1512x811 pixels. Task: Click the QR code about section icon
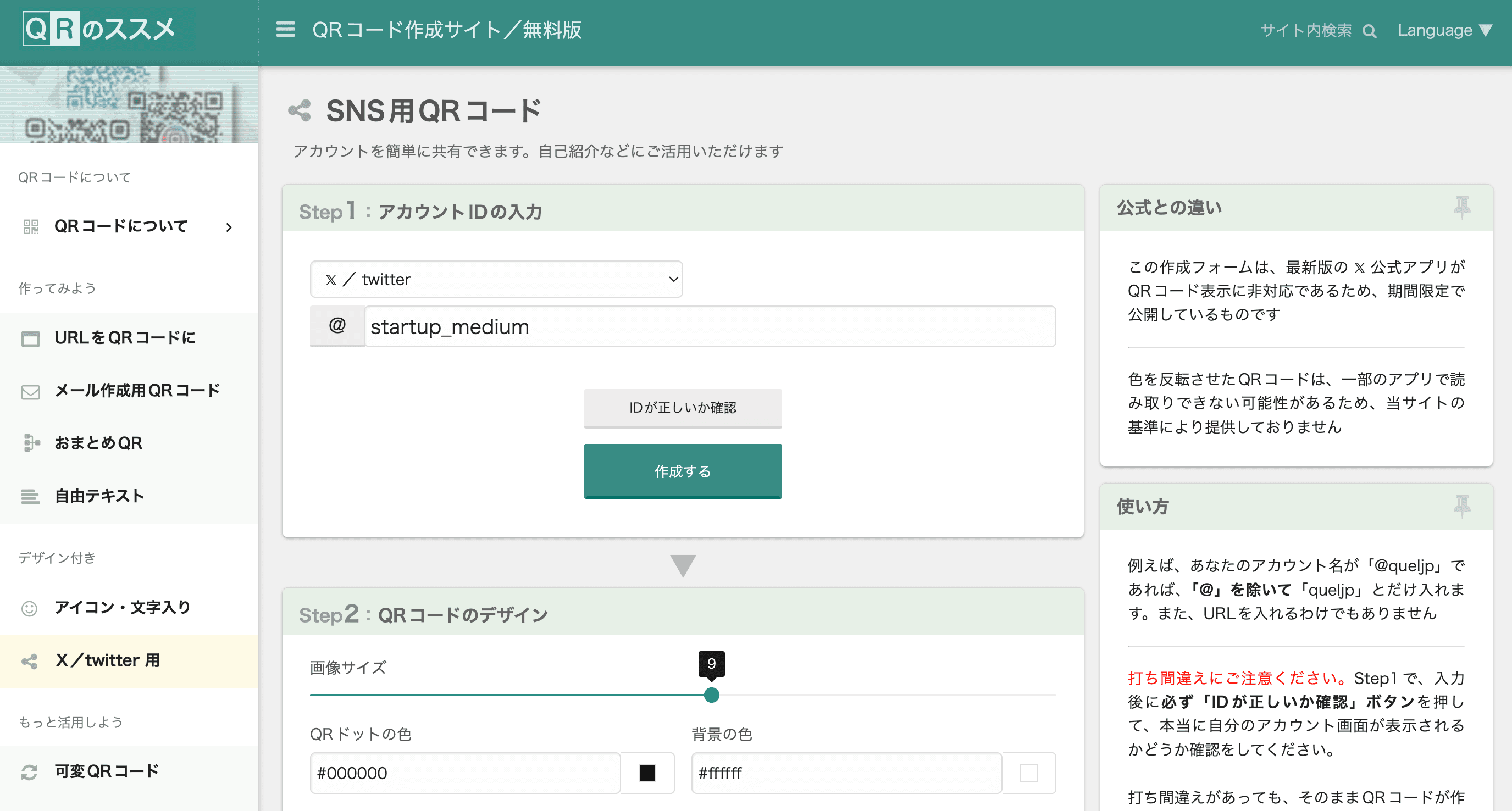coord(30,225)
